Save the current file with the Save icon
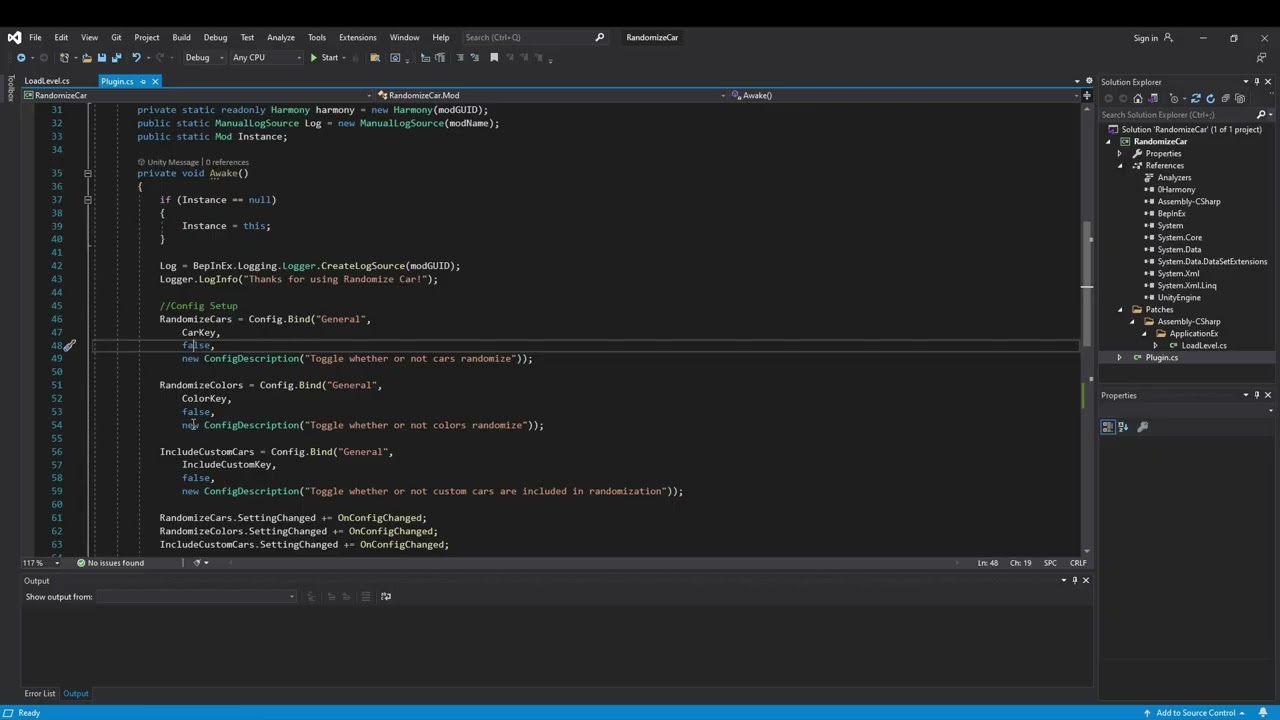Screen dimensions: 1280x720 click(101, 57)
